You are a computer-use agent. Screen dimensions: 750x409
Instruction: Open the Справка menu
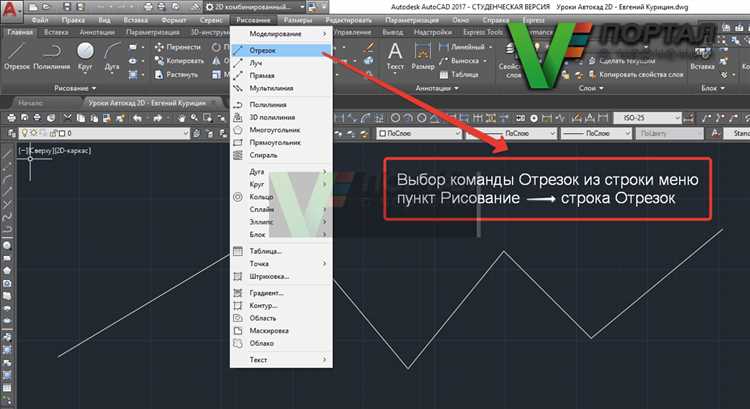[496, 20]
